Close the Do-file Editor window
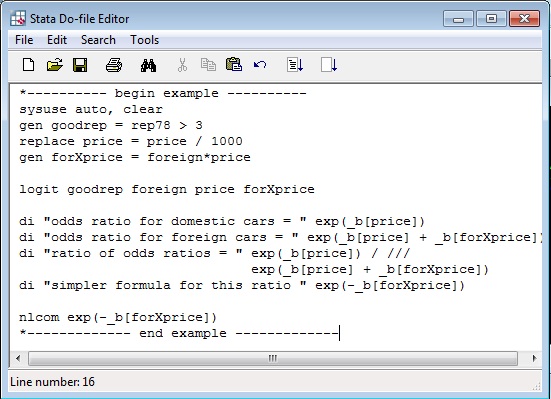 524,19
